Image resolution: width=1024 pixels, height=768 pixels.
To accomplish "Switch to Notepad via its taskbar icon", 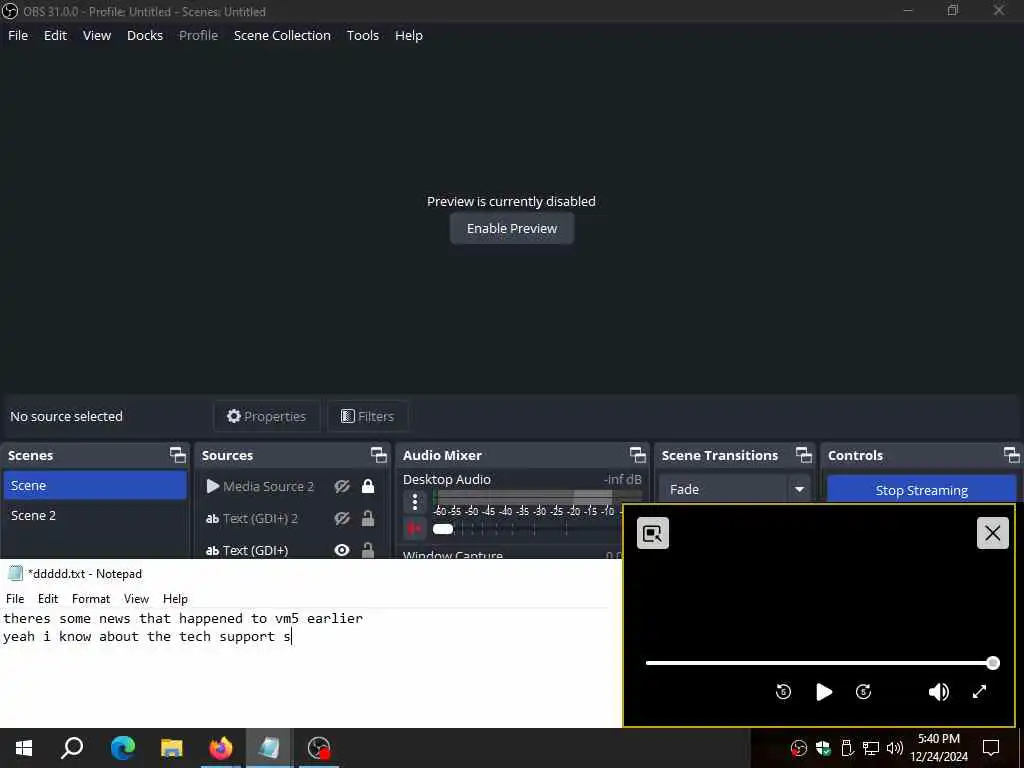I will point(269,748).
